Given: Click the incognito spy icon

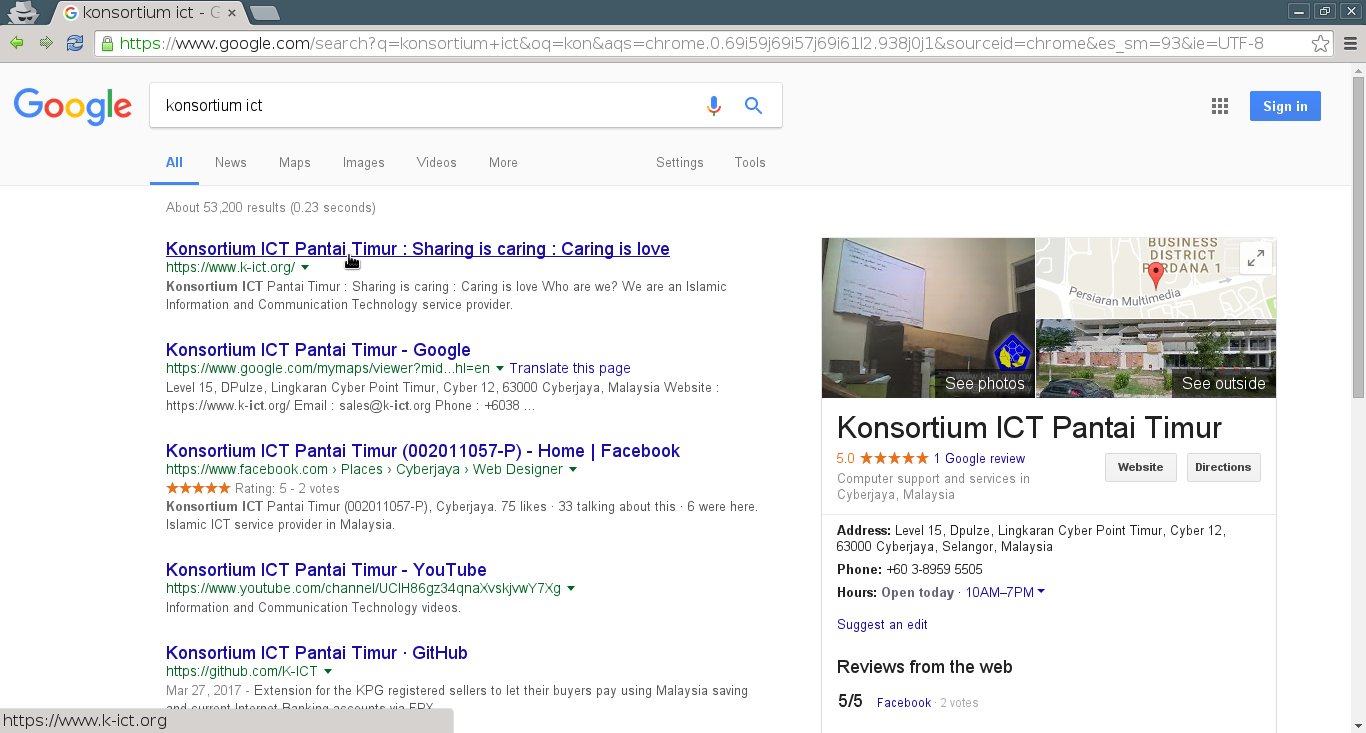Looking at the screenshot, I should point(24,12).
